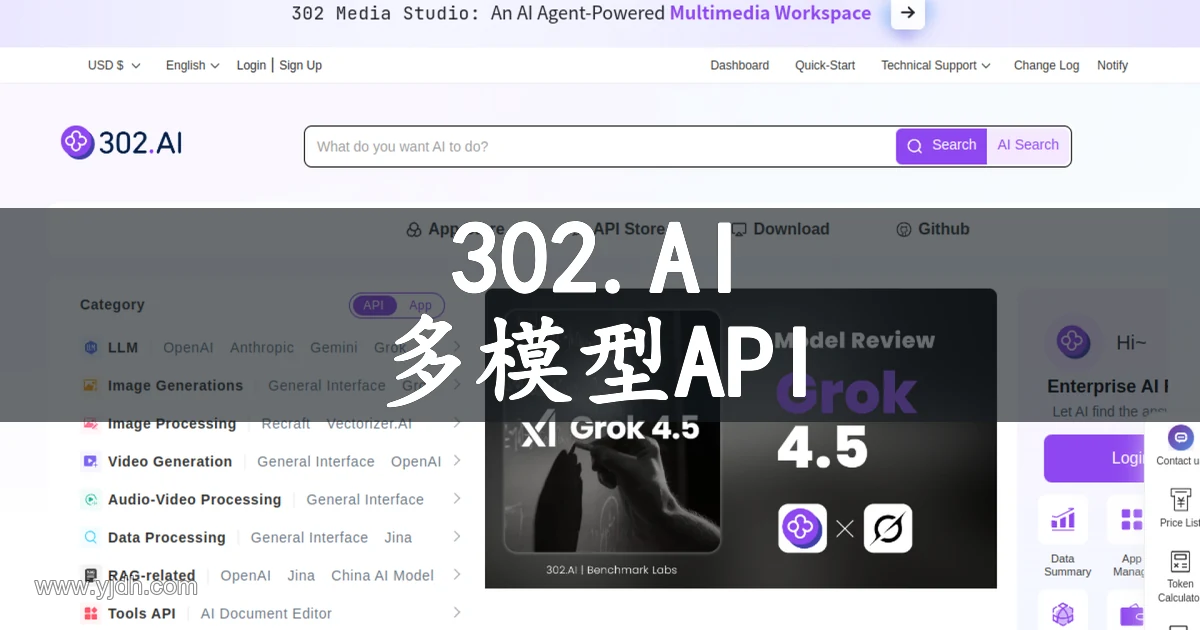
Task: Switch to the Github tab
Action: coord(933,229)
